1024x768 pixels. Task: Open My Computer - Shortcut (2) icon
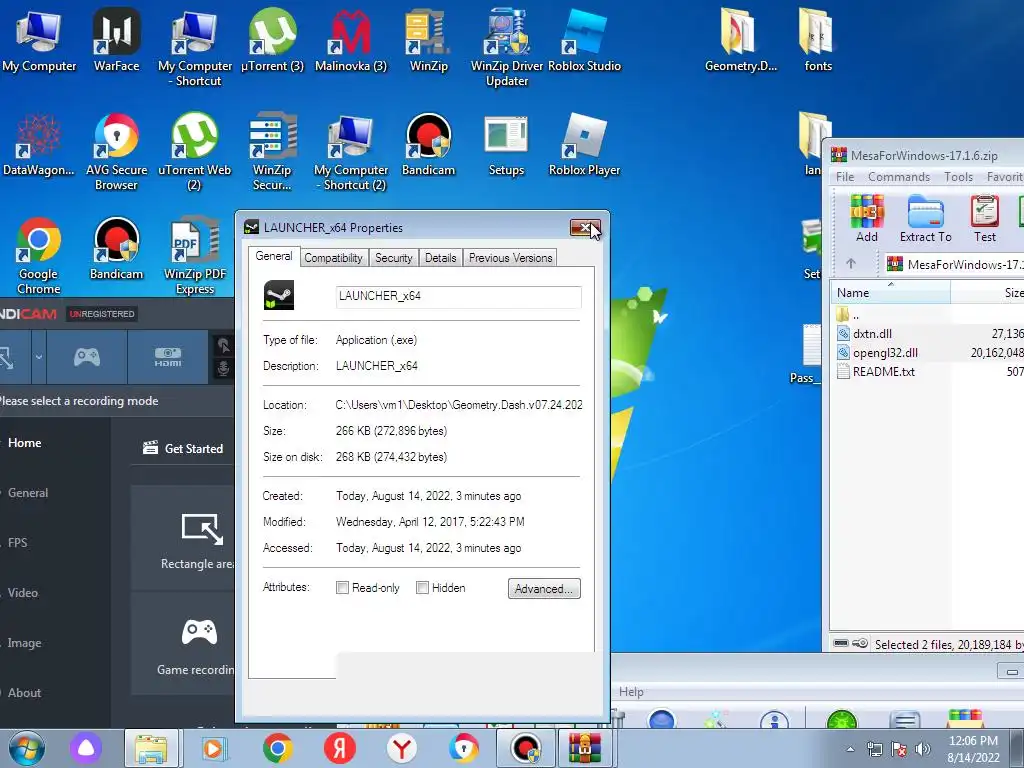coord(351,152)
